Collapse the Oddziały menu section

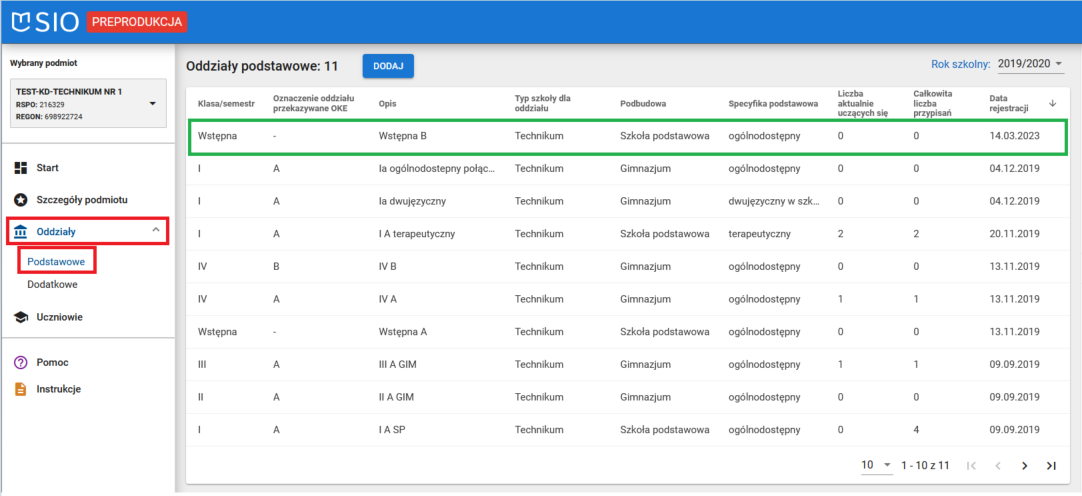155,231
